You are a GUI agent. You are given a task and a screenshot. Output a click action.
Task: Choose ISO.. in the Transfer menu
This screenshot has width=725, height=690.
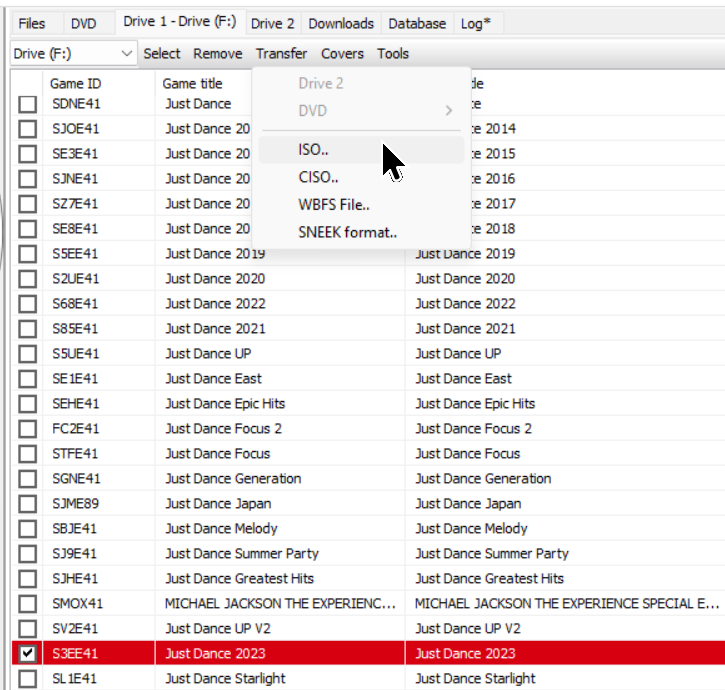click(x=361, y=150)
